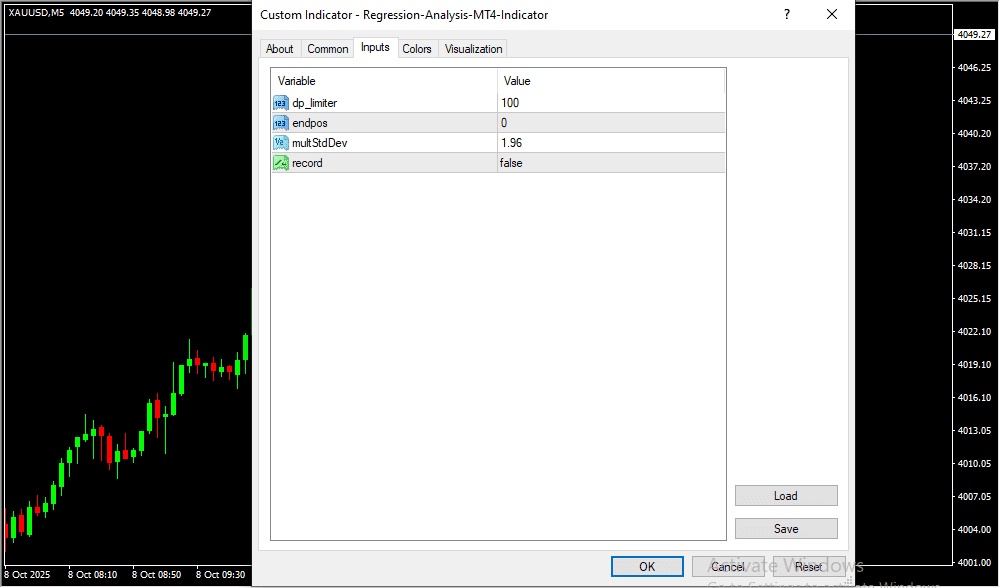1000x588 pixels.
Task: Save the current input settings
Action: tap(786, 529)
